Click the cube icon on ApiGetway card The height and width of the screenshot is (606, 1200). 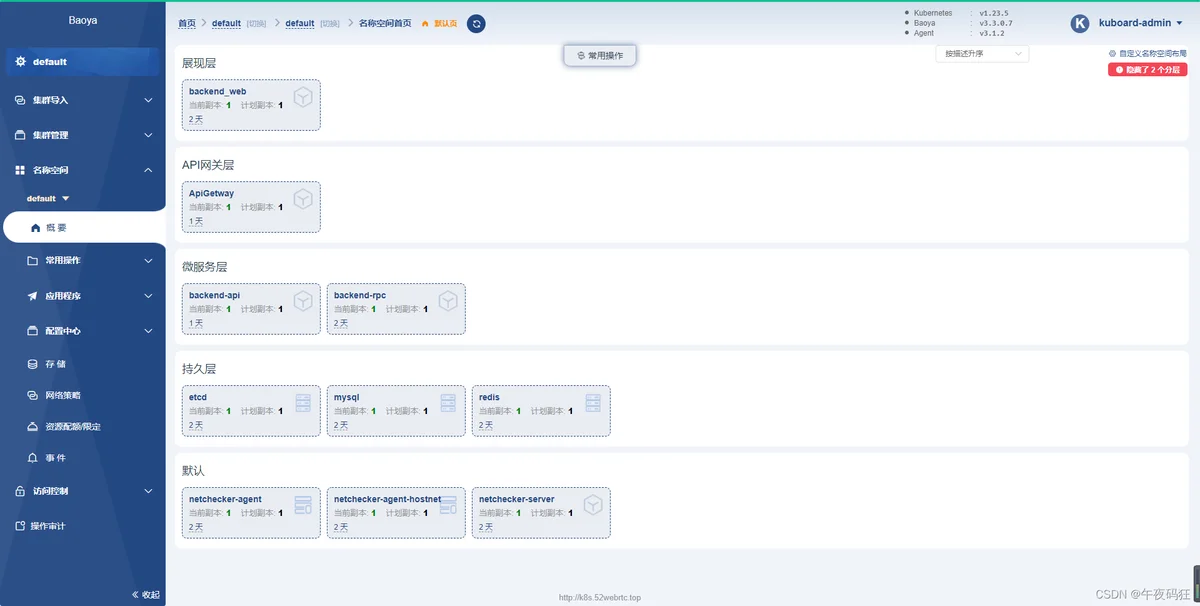pos(303,199)
